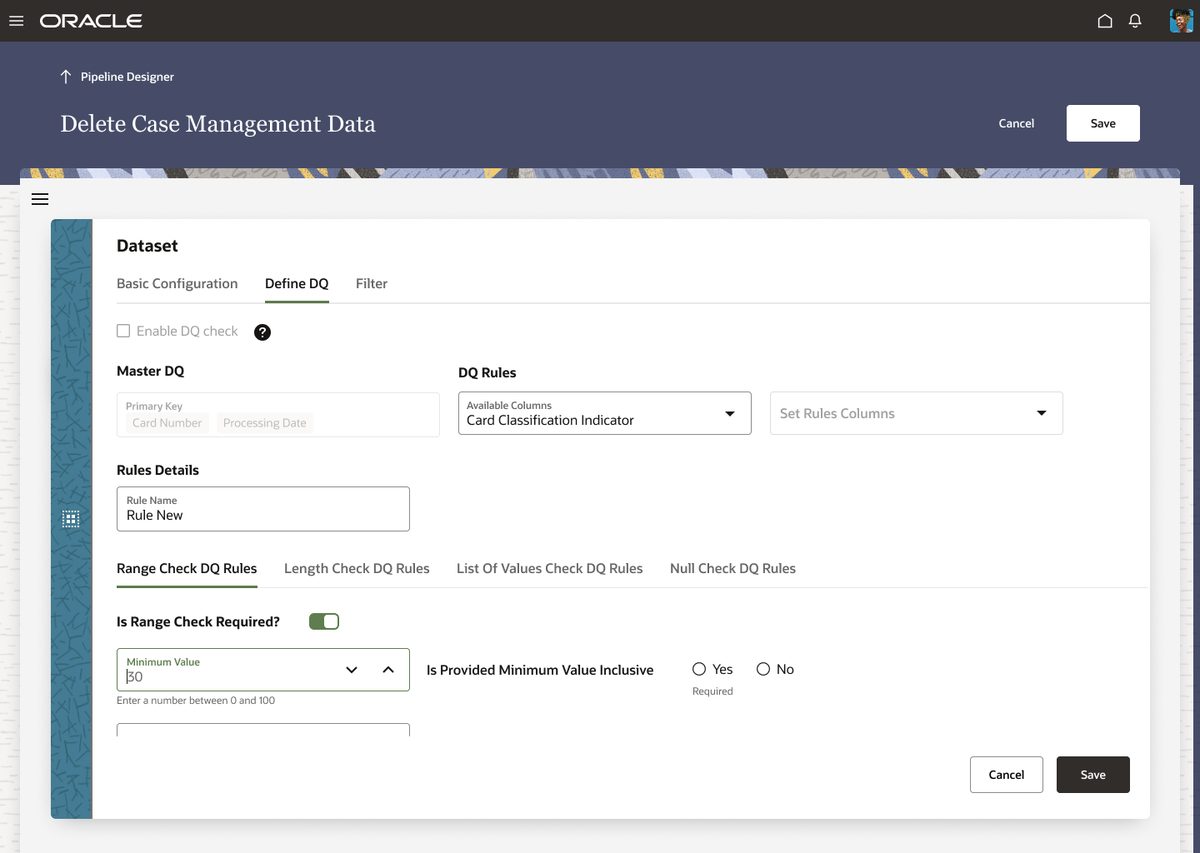Open List Of Values Check DQ Rules tab
The width and height of the screenshot is (1200, 853).
coord(550,568)
